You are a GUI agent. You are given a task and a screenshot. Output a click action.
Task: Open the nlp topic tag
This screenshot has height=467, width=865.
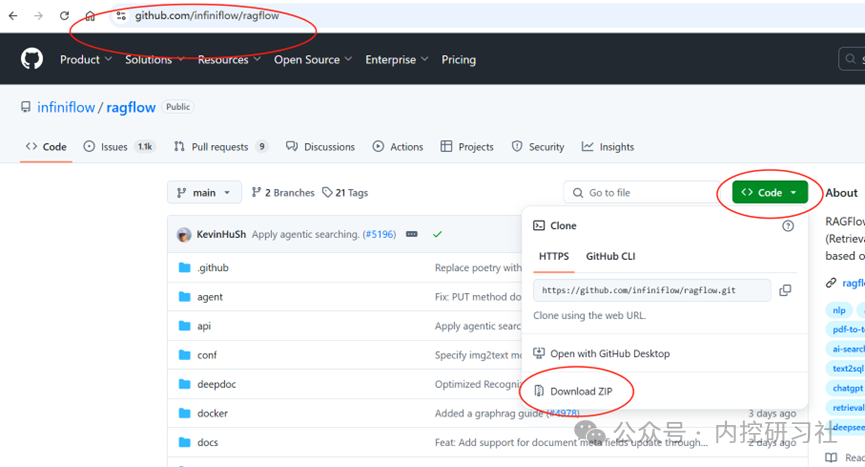point(839,310)
